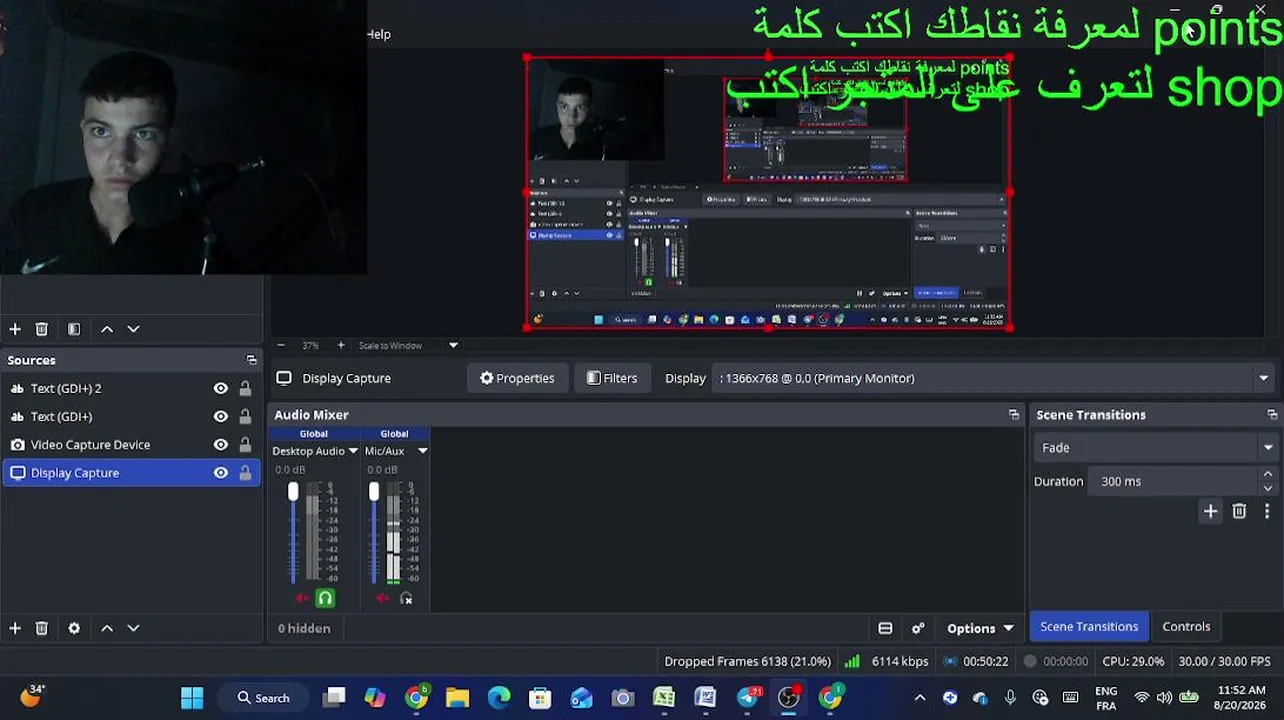Click the 0 hidden button in the Audio Mixer
Screen dimensions: 1284x720
click(304, 628)
